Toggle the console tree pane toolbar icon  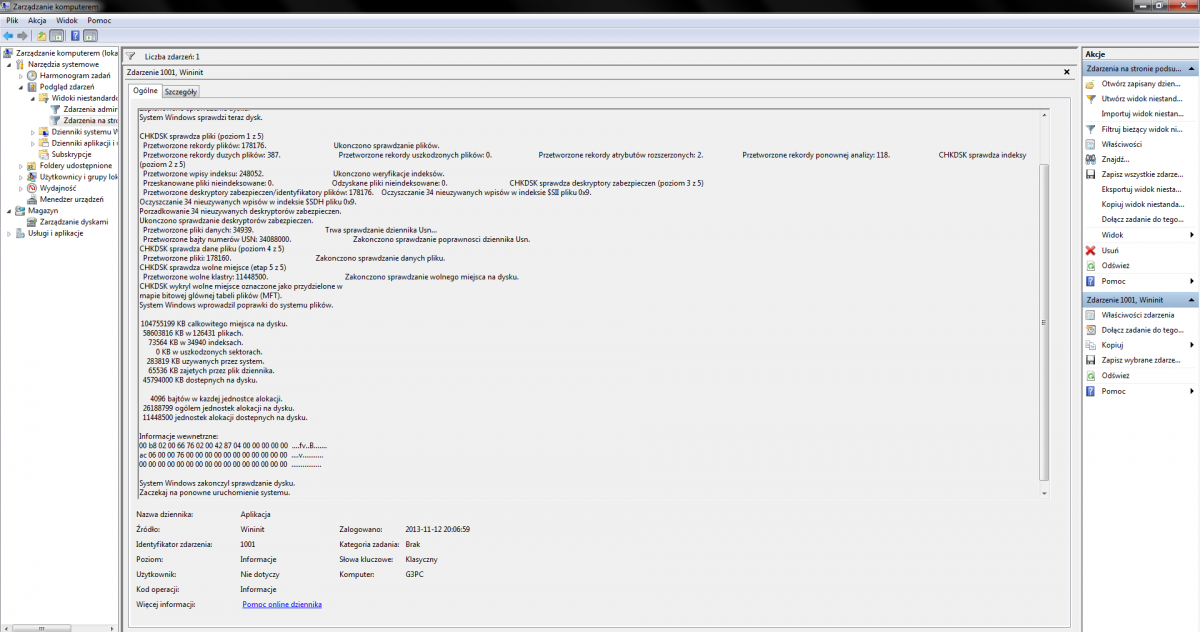[x=57, y=35]
